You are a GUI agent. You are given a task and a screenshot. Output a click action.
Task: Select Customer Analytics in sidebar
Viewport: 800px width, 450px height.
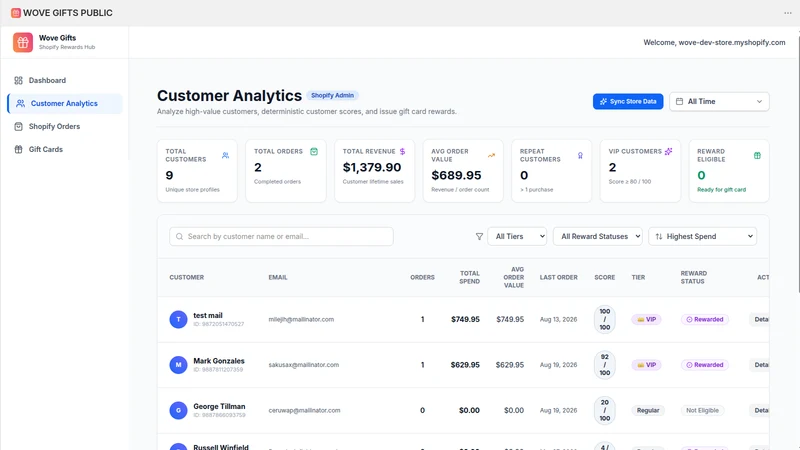click(x=65, y=103)
